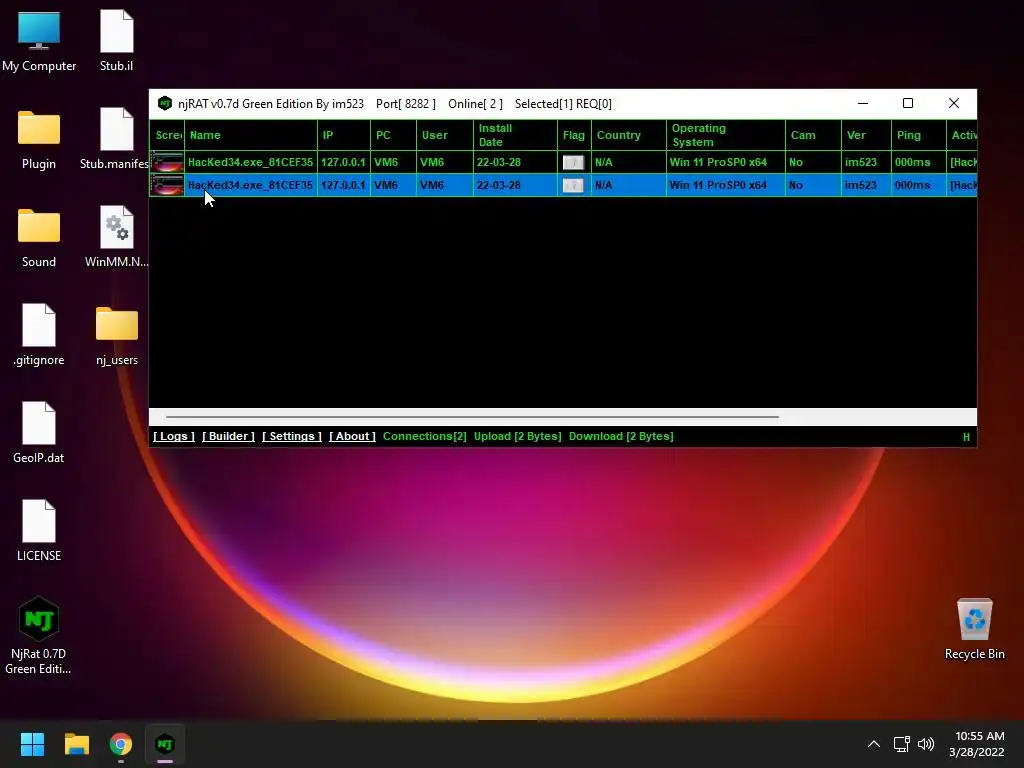Click the Cam column header
Screen dimensions: 1024x768
pyautogui.click(x=813, y=135)
